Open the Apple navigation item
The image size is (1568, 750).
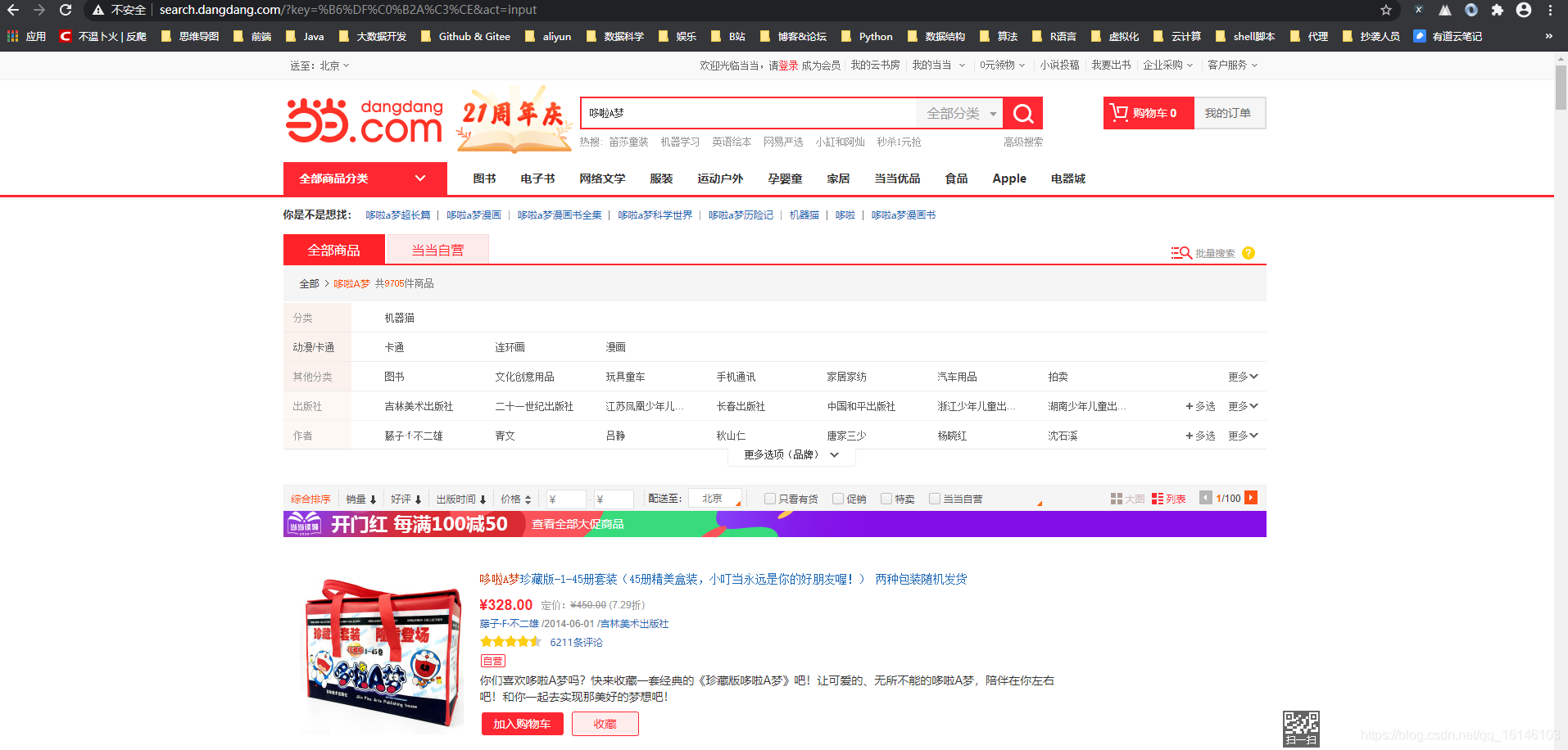(x=1009, y=178)
